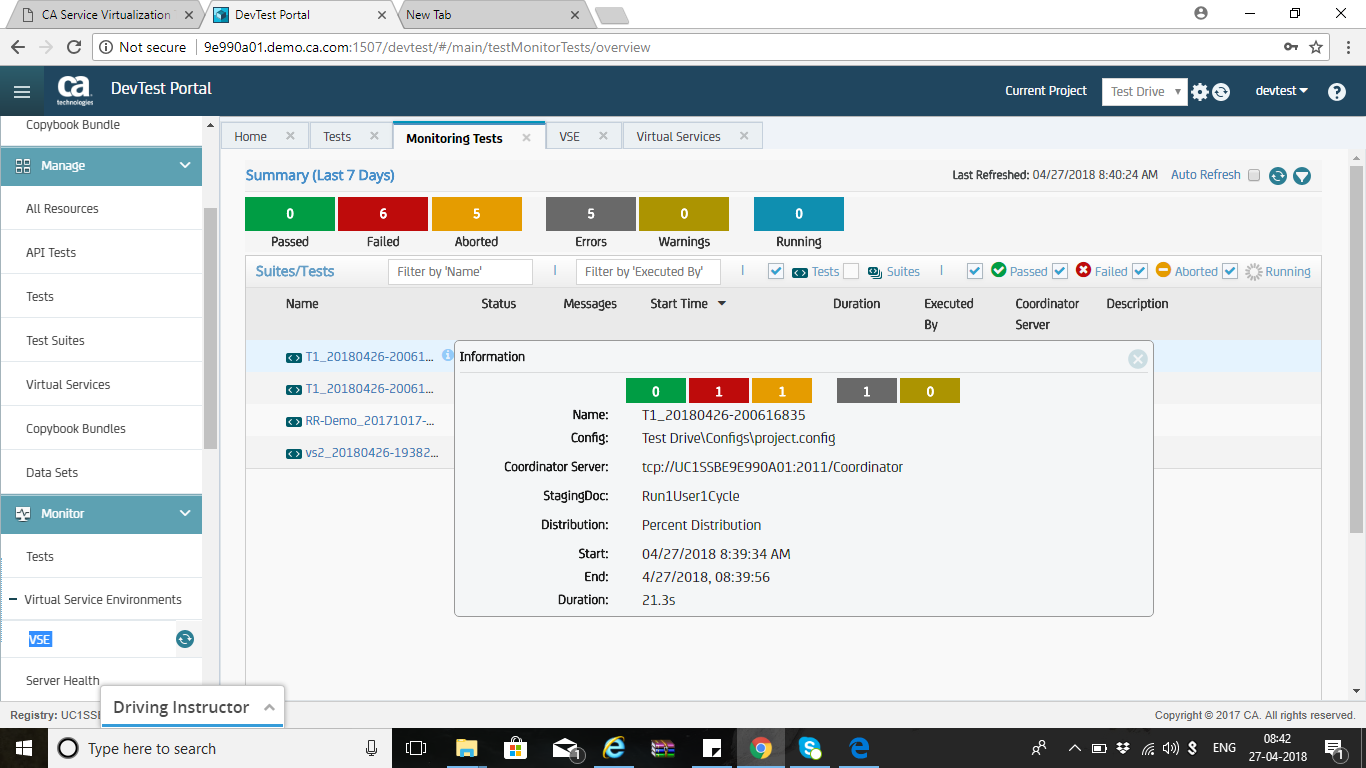Open the Current Project Test Drive dropdown
Image resolution: width=1366 pixels, height=768 pixels.
tap(1145, 92)
